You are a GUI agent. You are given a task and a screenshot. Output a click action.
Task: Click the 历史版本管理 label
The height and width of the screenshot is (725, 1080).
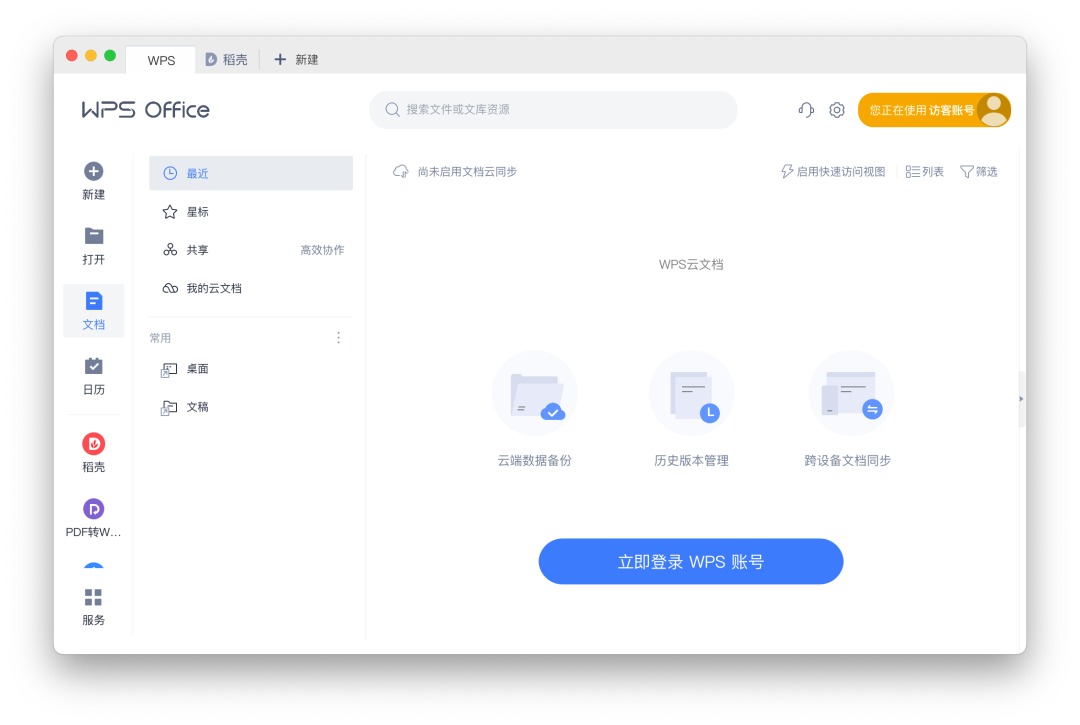[x=692, y=461]
